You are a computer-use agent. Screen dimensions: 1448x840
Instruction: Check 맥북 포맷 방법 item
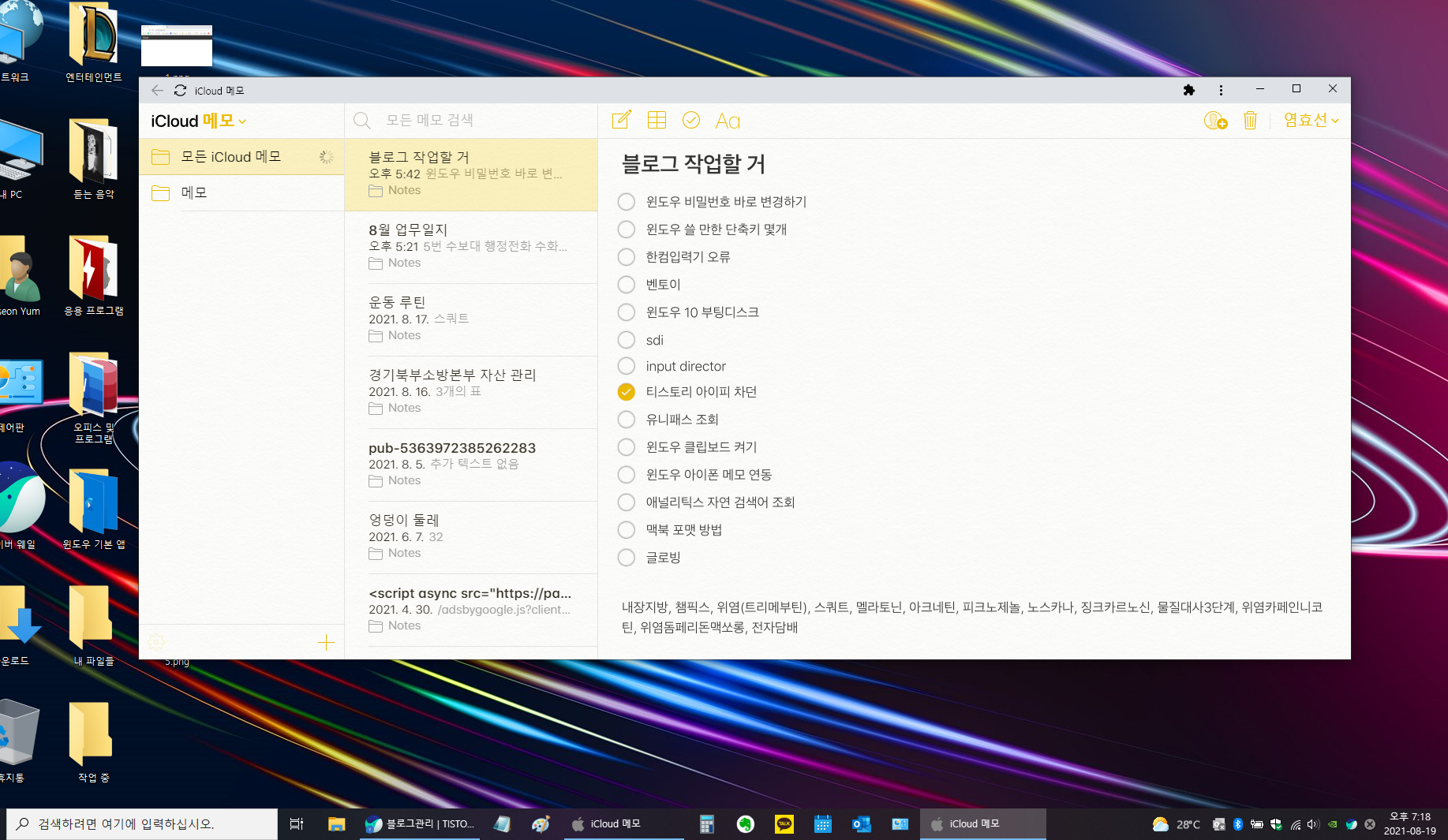[626, 530]
